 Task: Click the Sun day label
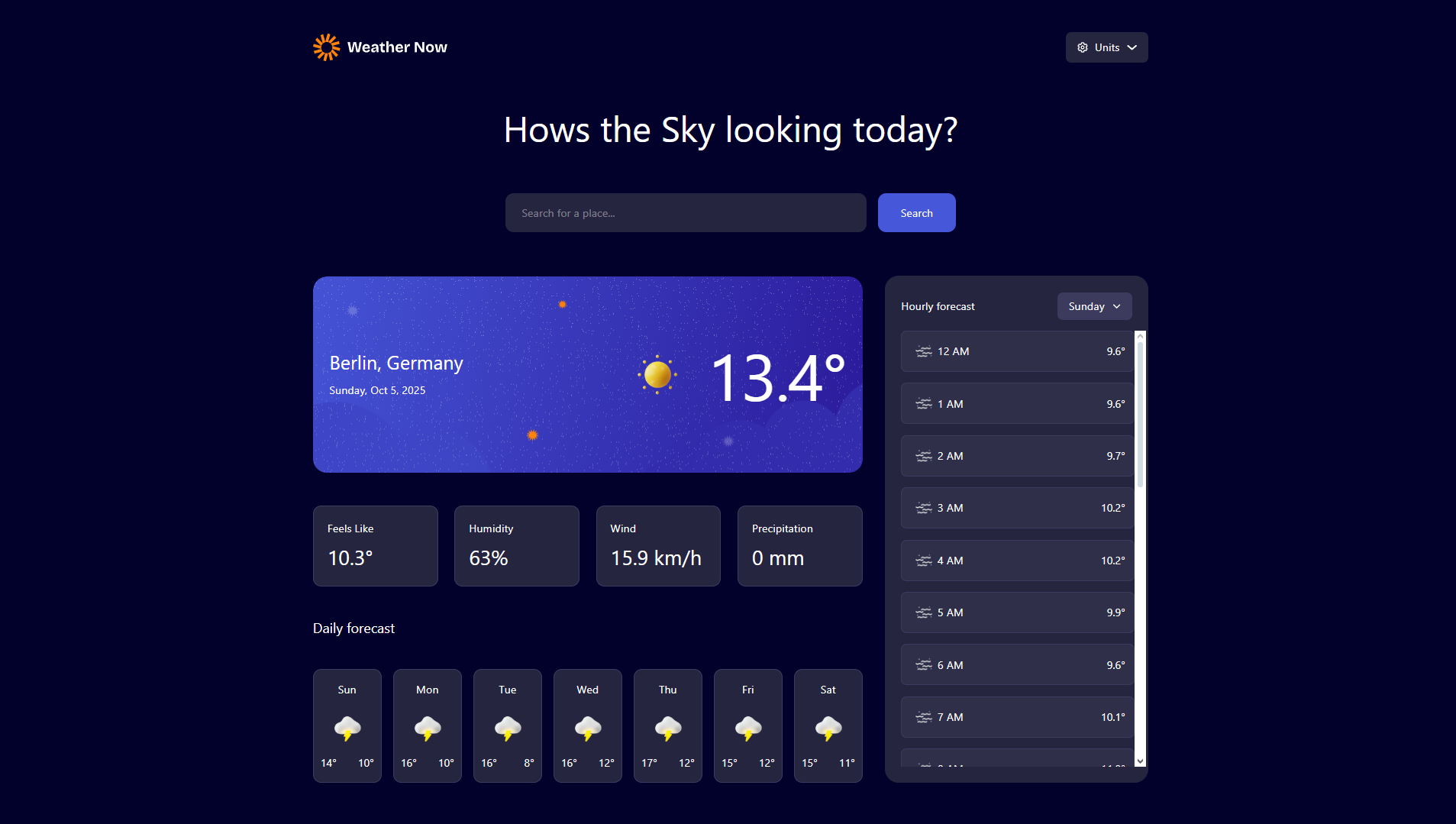347,690
